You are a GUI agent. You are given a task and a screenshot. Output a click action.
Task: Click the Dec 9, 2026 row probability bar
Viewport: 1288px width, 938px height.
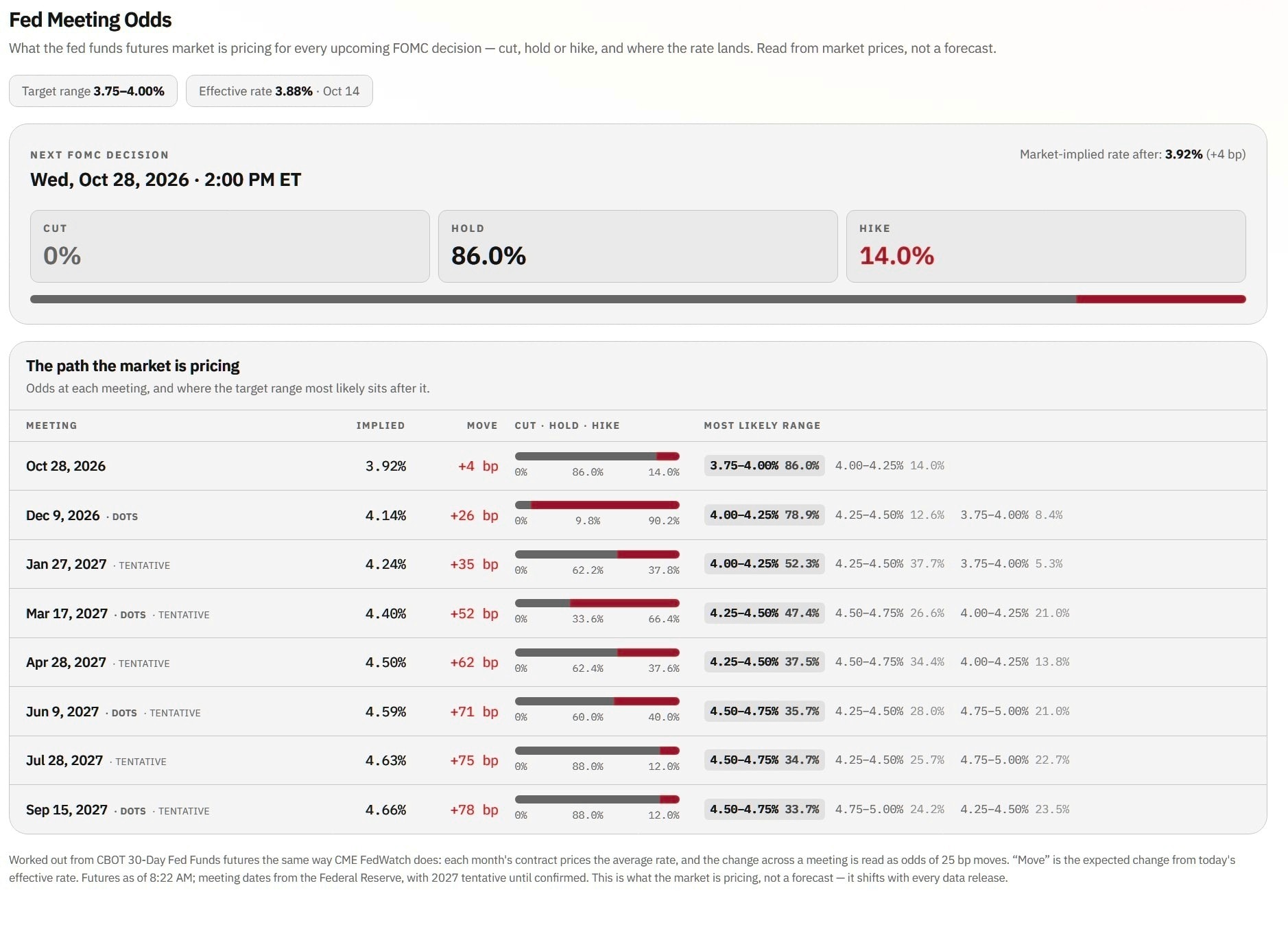(597, 505)
